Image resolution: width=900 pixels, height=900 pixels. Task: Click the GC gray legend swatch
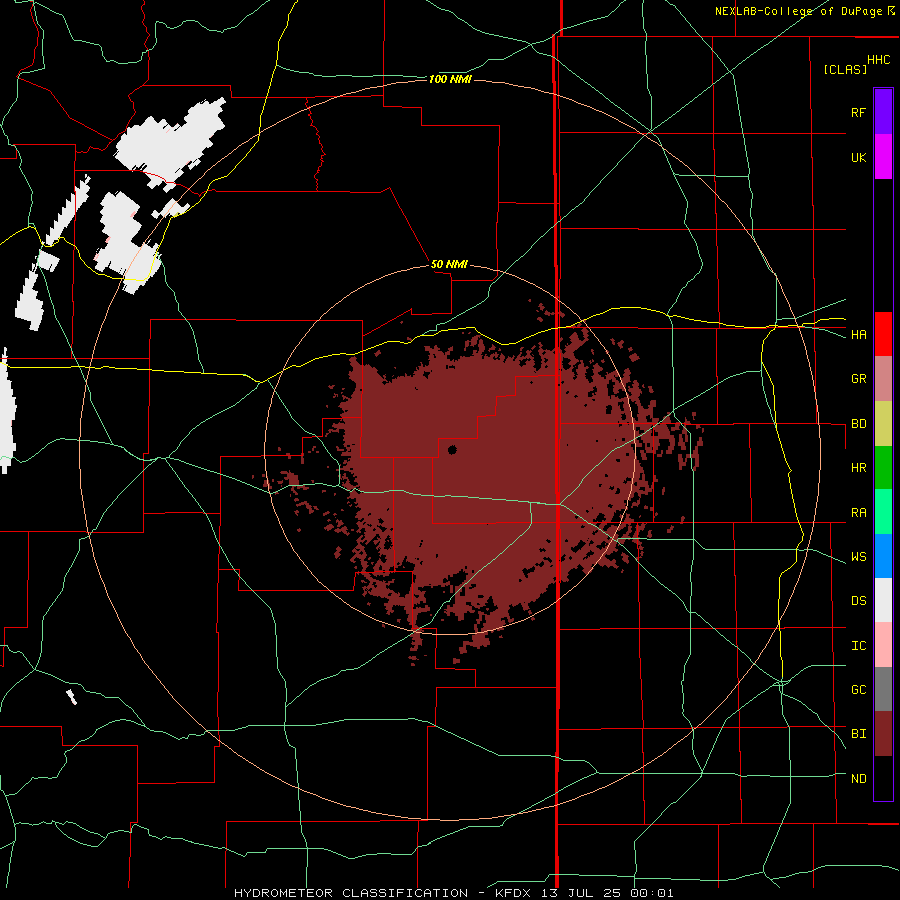883,689
